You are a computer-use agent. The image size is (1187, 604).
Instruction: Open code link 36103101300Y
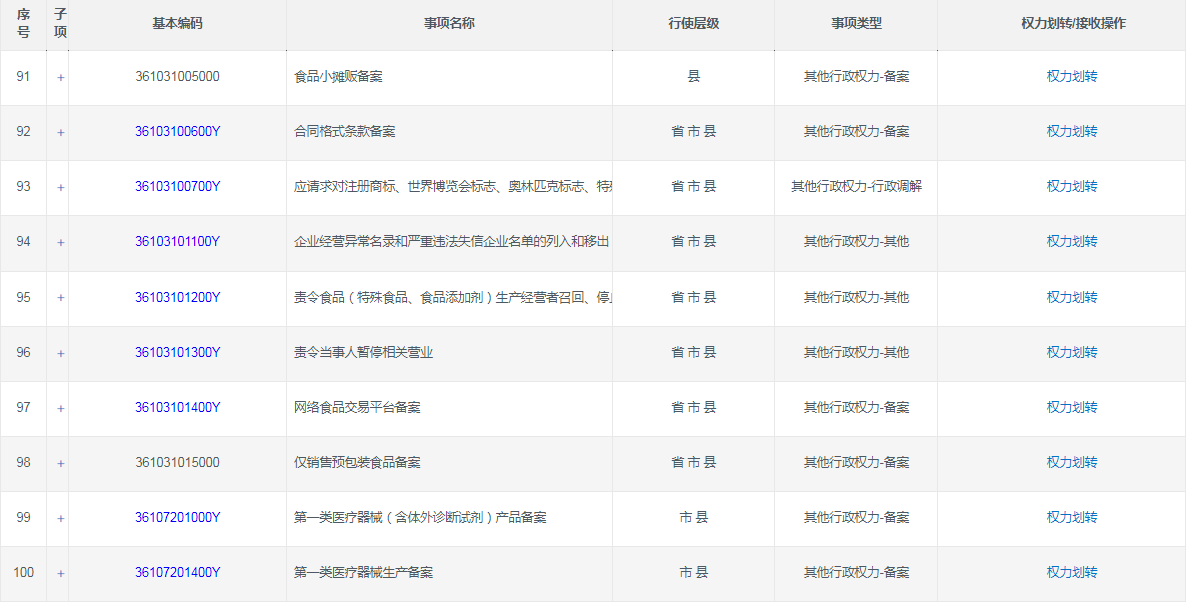[177, 353]
